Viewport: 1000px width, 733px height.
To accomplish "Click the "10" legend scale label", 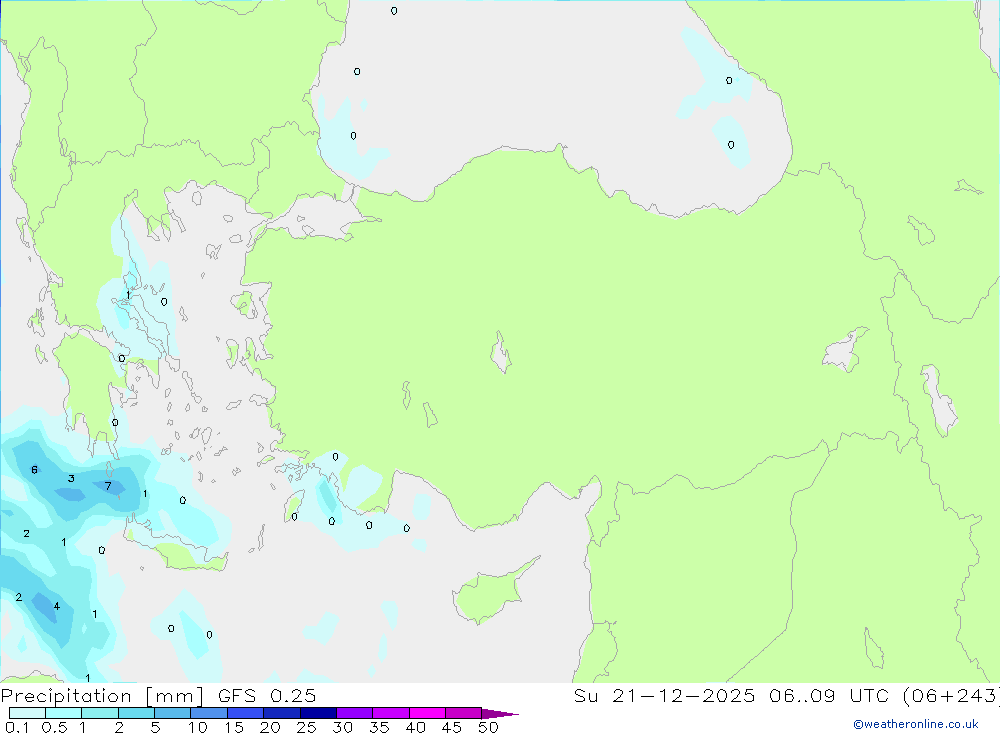I will pos(198,727).
